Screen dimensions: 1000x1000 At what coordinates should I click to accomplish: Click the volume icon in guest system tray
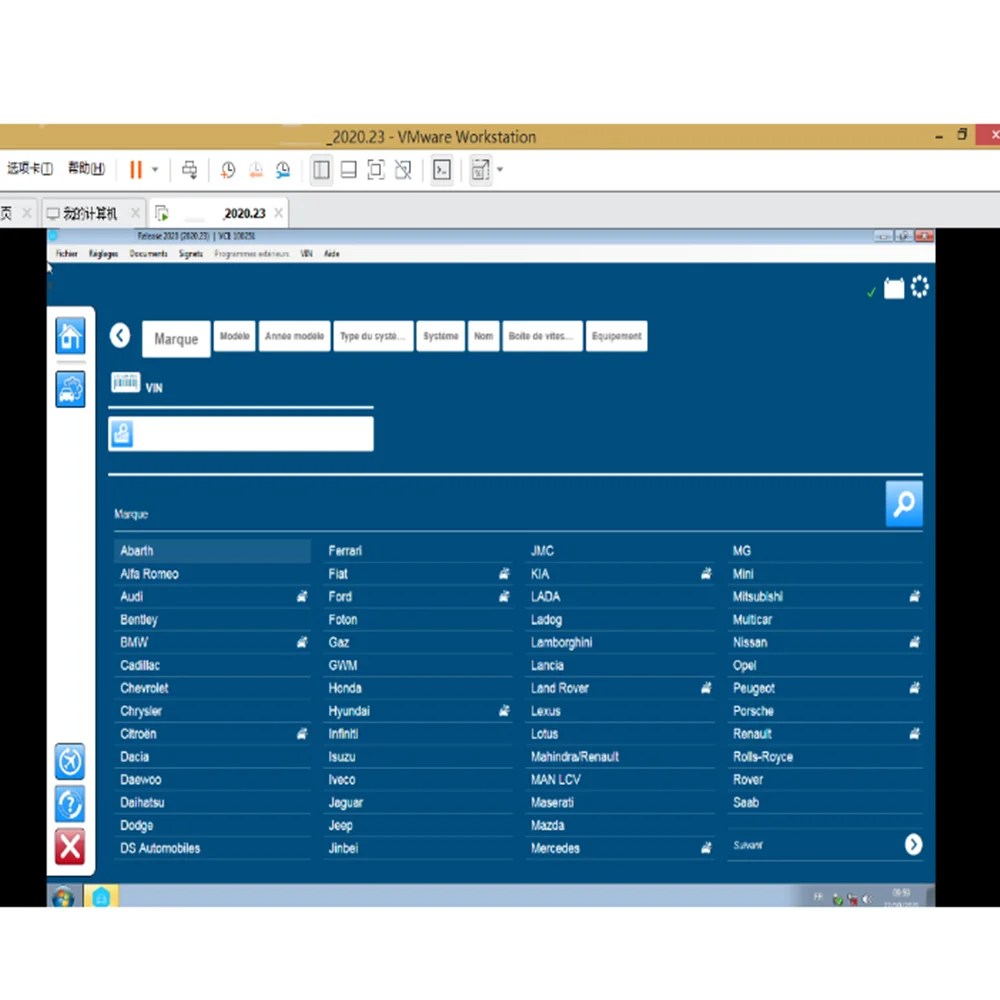867,899
